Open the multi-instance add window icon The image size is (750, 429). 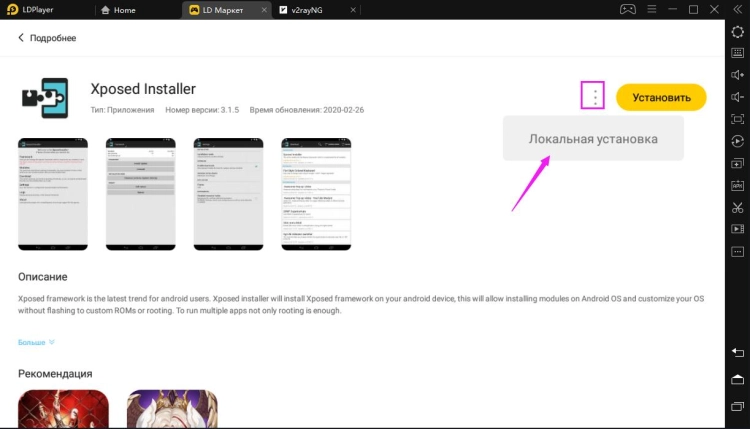point(738,163)
